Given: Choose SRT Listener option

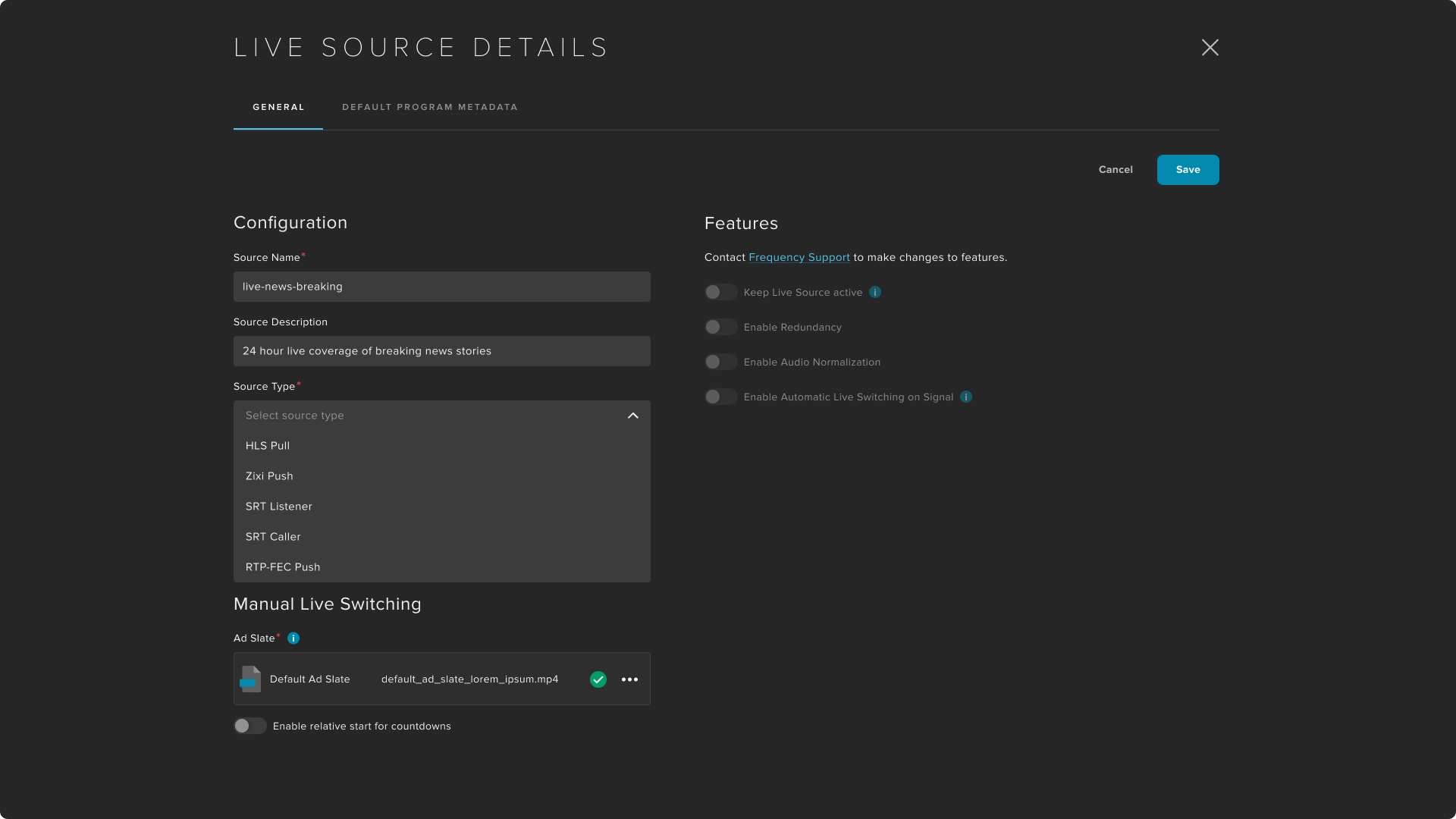Looking at the screenshot, I should [279, 507].
